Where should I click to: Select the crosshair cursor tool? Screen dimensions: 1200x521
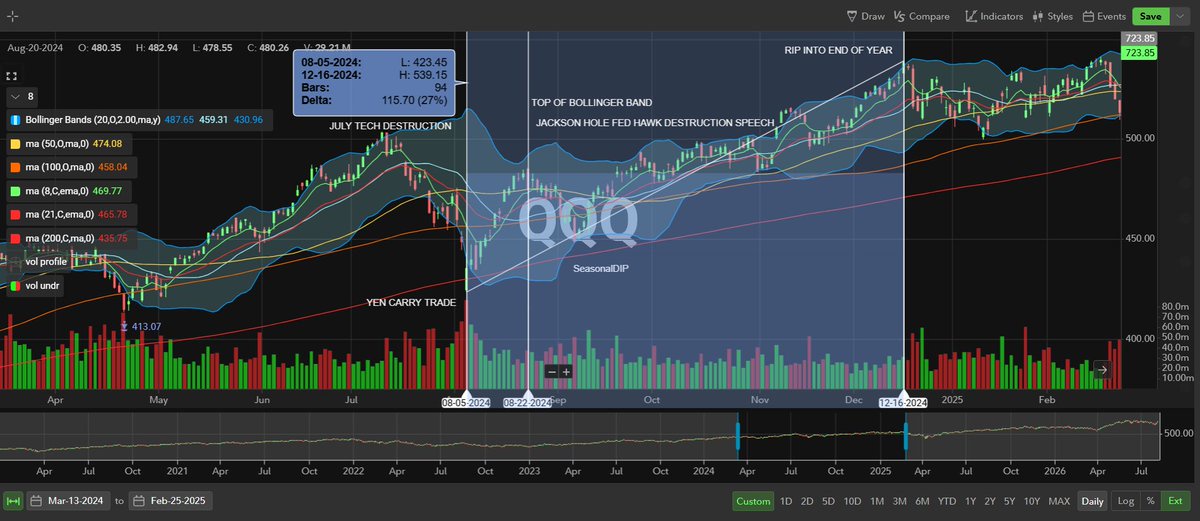pyautogui.click(x=11, y=17)
